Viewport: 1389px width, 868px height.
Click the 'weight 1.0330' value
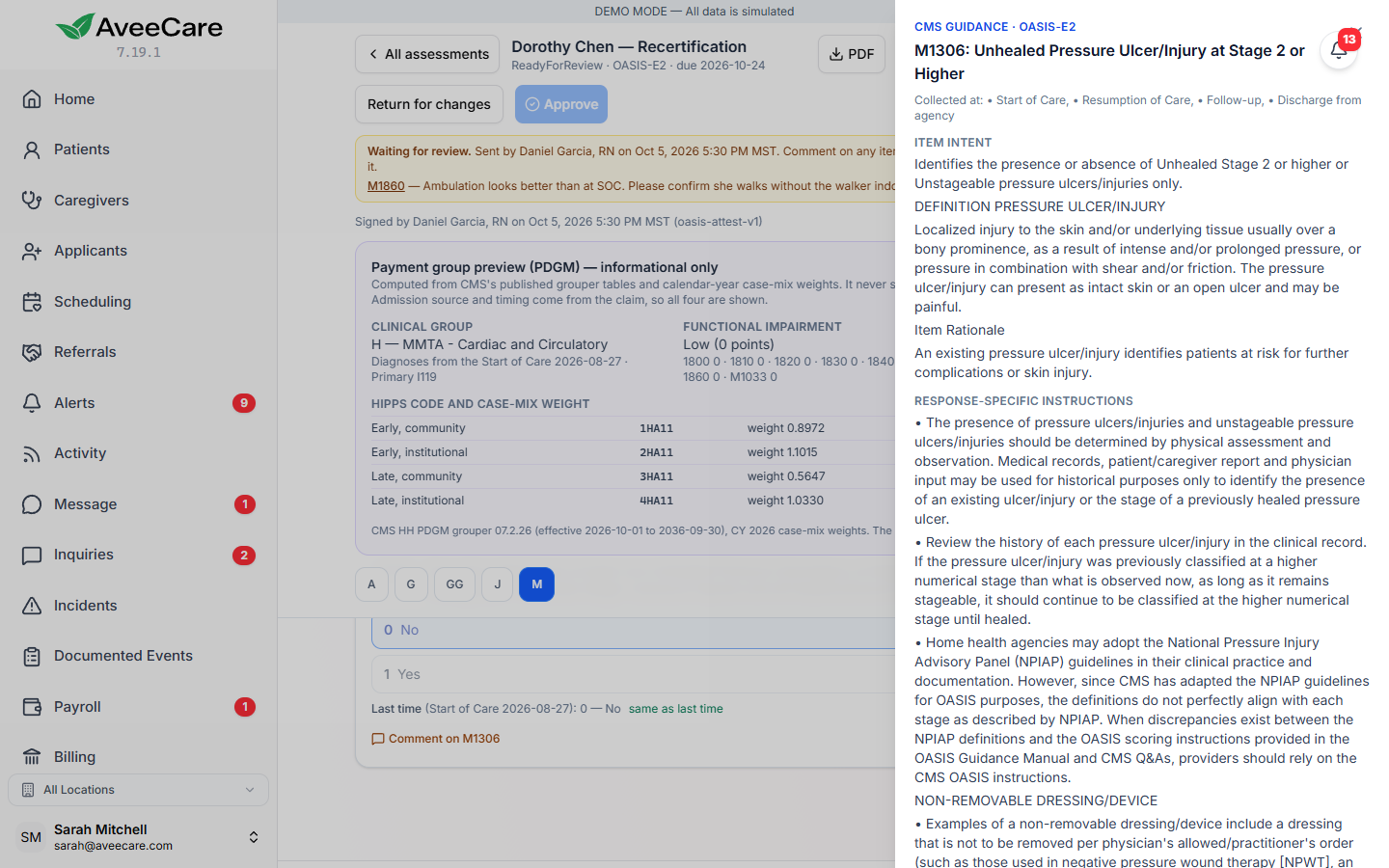click(785, 501)
